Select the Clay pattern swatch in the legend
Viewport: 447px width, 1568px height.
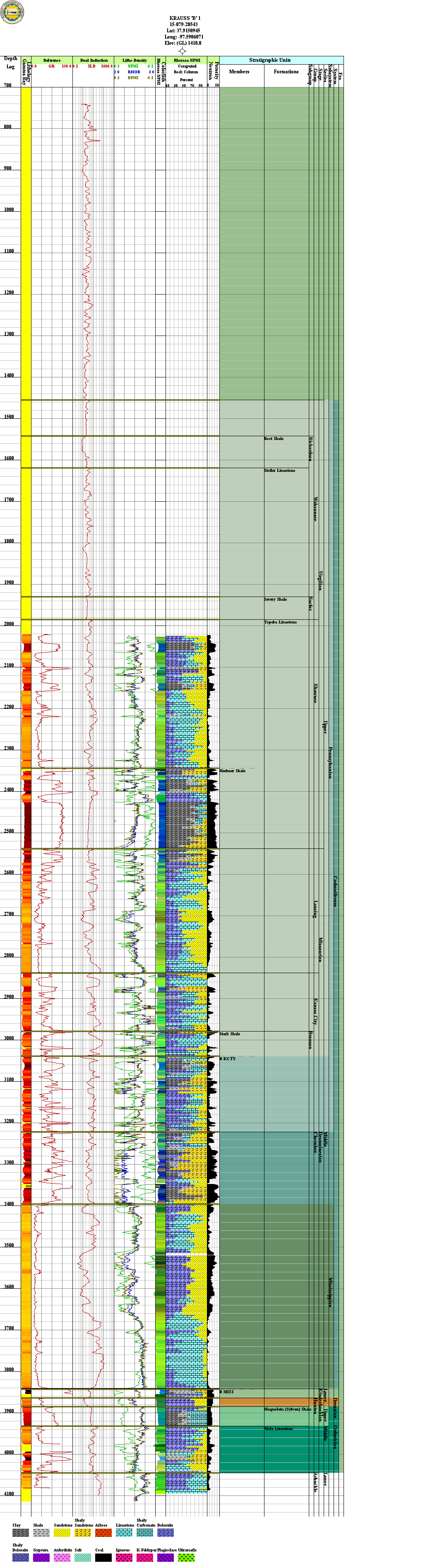(x=21, y=1533)
